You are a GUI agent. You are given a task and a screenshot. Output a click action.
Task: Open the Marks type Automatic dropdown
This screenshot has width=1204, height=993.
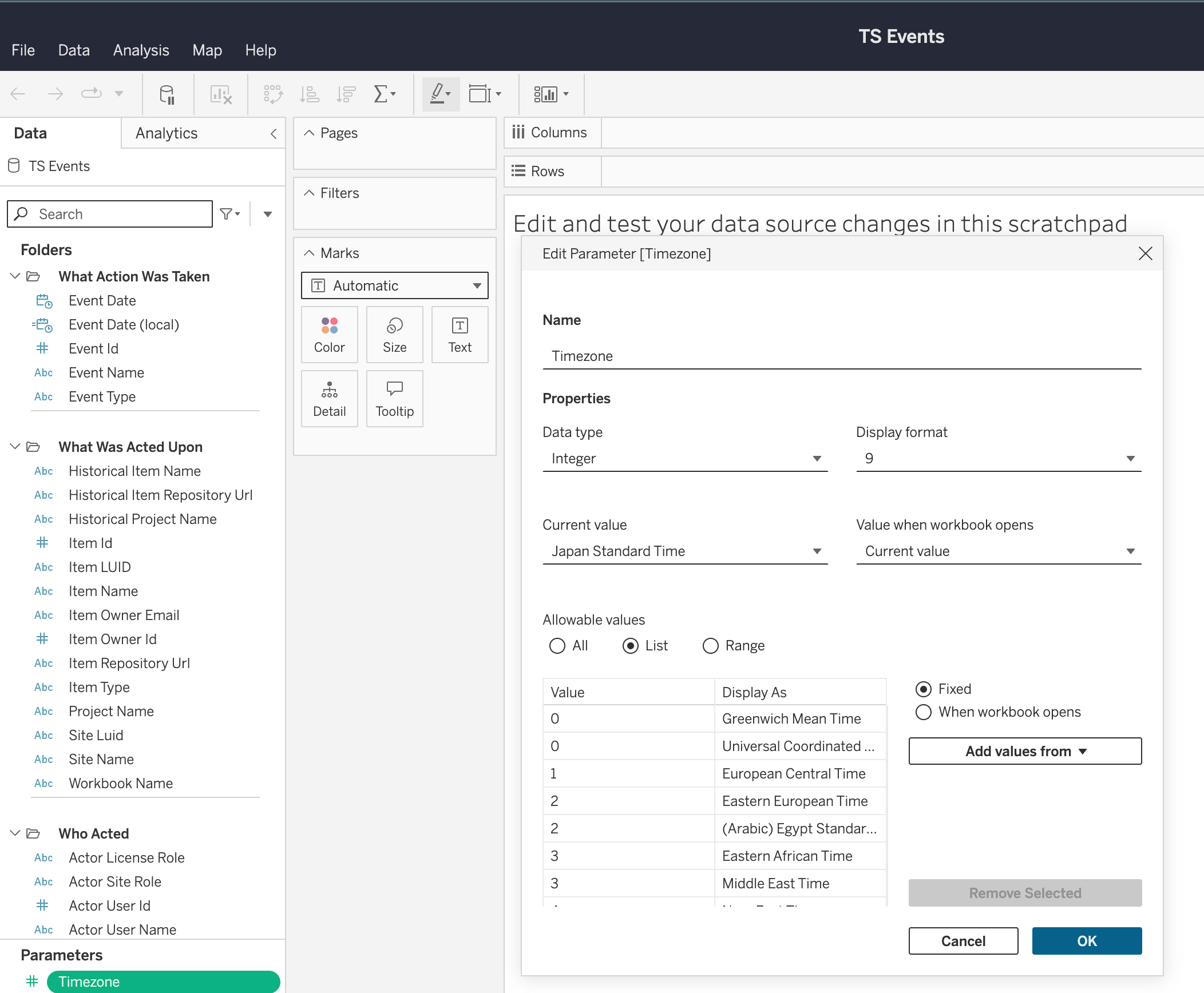click(395, 285)
